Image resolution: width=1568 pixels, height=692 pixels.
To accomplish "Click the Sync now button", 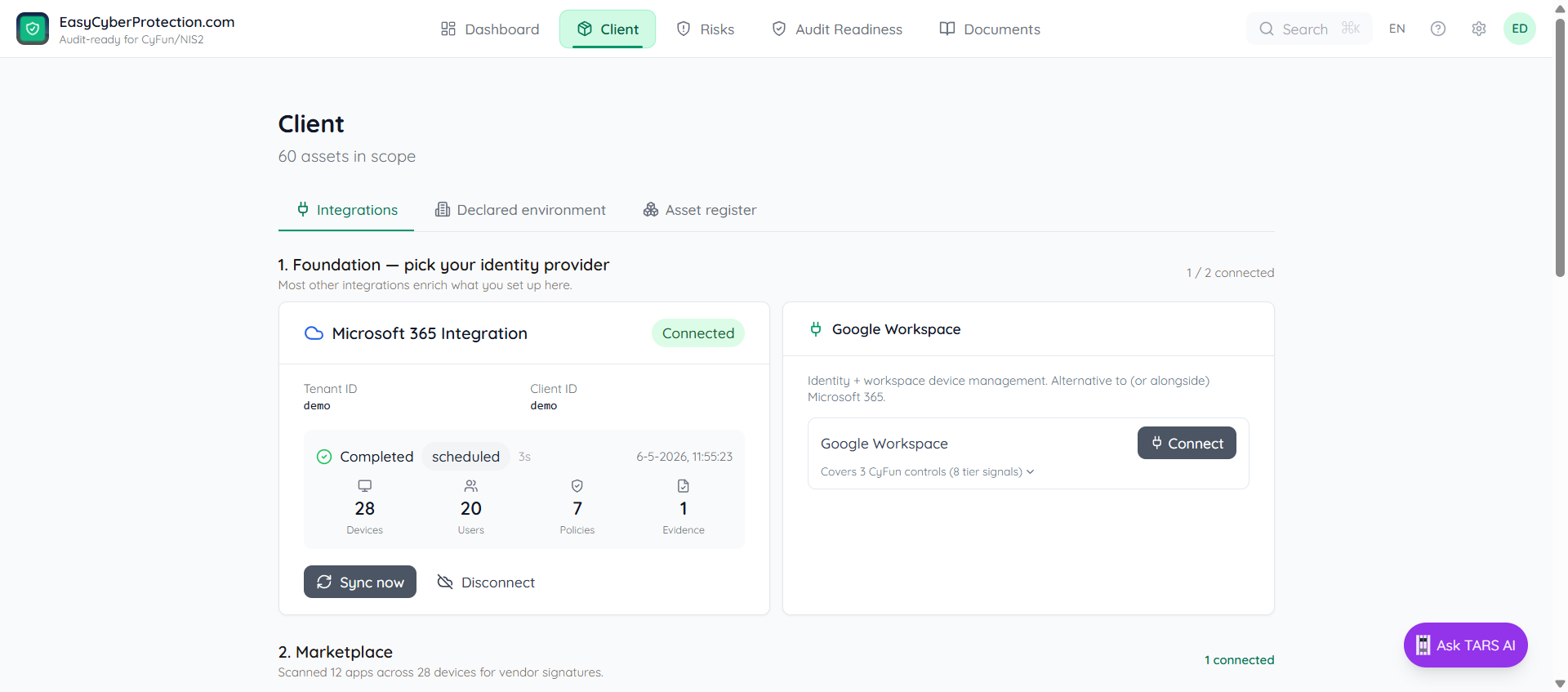I will (360, 582).
